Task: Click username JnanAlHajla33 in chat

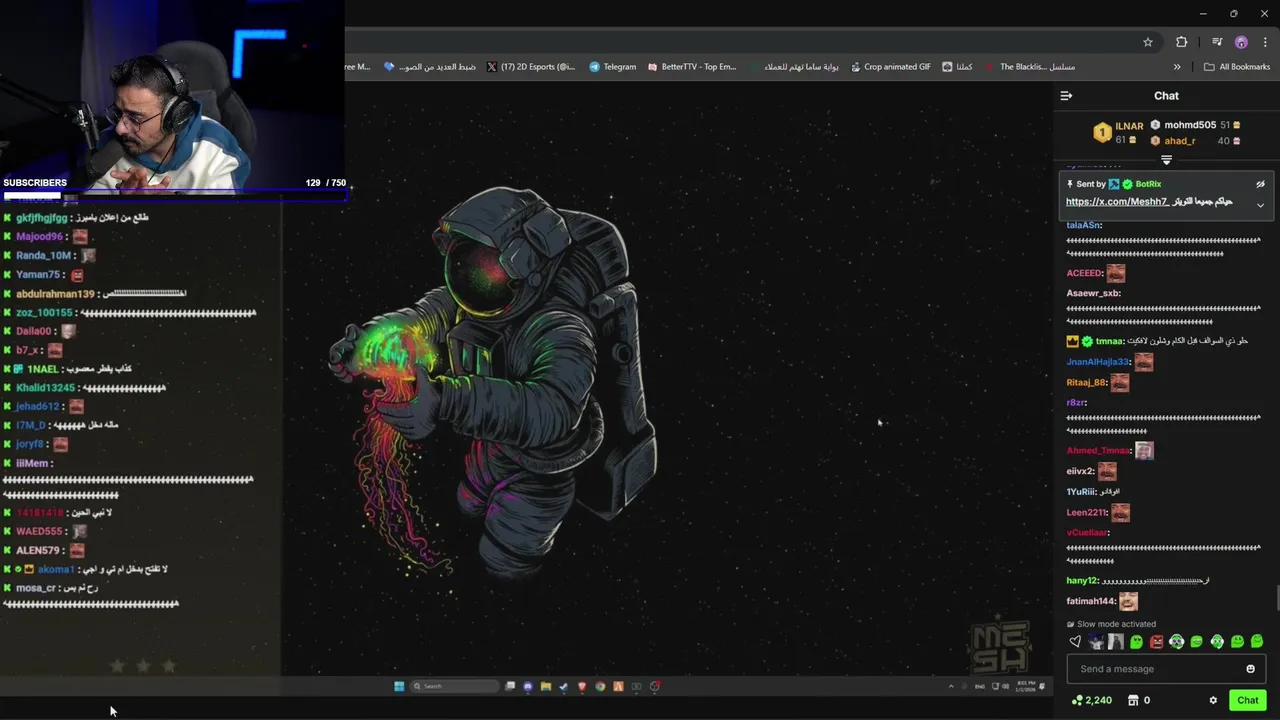Action: (1098, 362)
